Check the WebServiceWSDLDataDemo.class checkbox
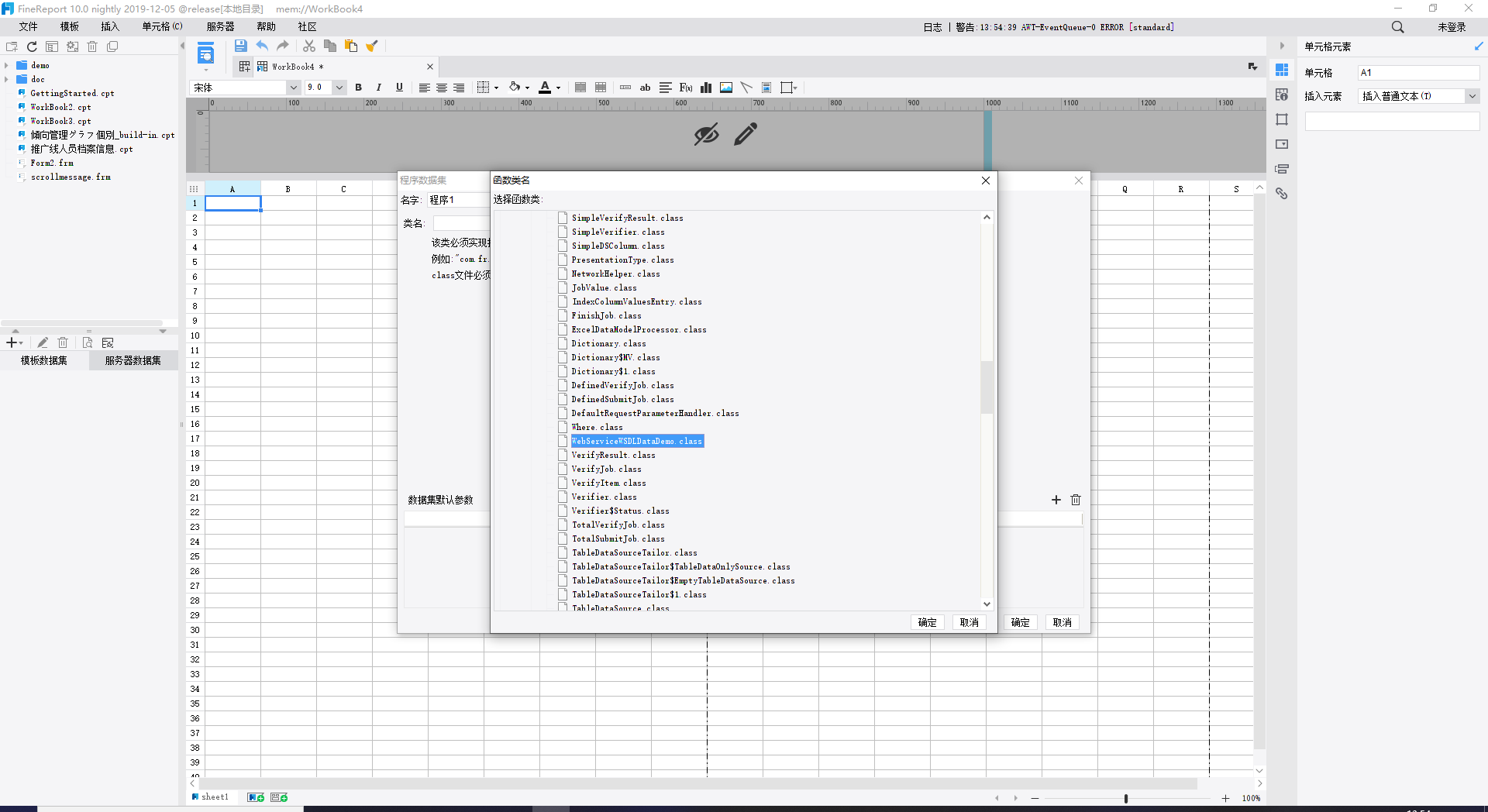 (x=563, y=441)
